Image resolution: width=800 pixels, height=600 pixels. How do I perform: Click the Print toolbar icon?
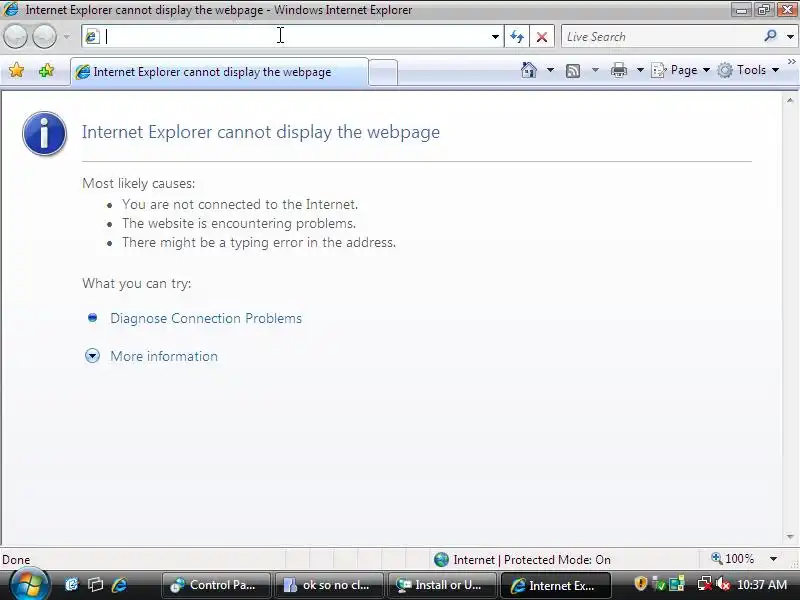coord(618,70)
